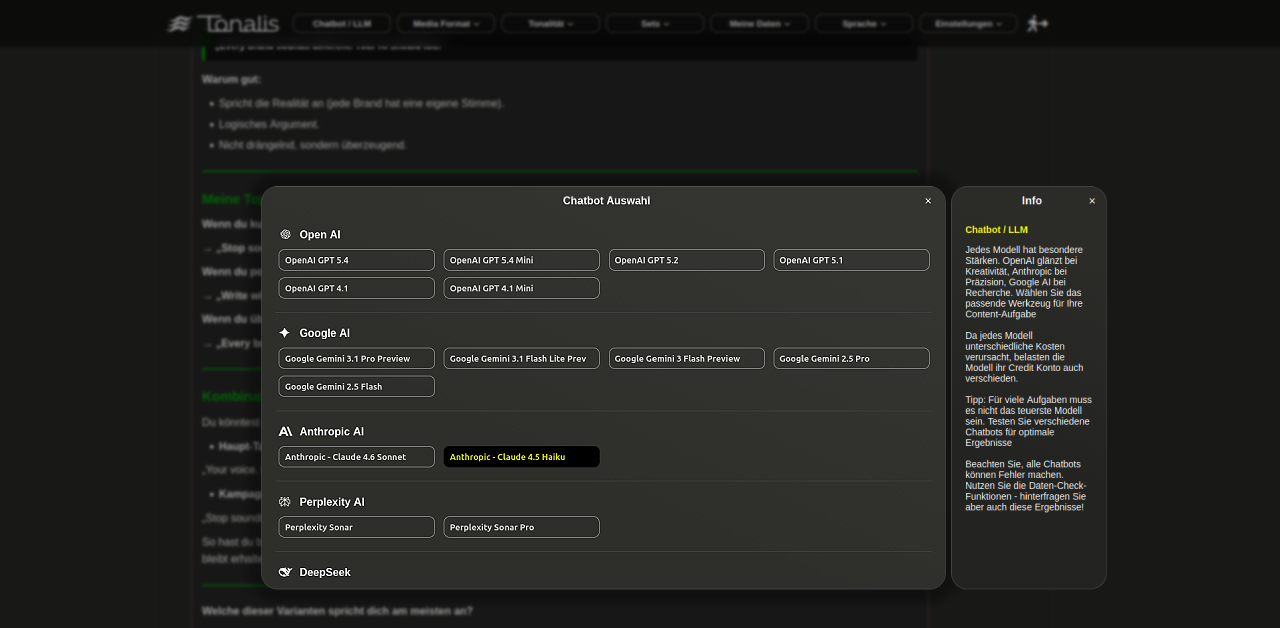
Task: Select Perplexity Sonar model
Action: pos(357,527)
